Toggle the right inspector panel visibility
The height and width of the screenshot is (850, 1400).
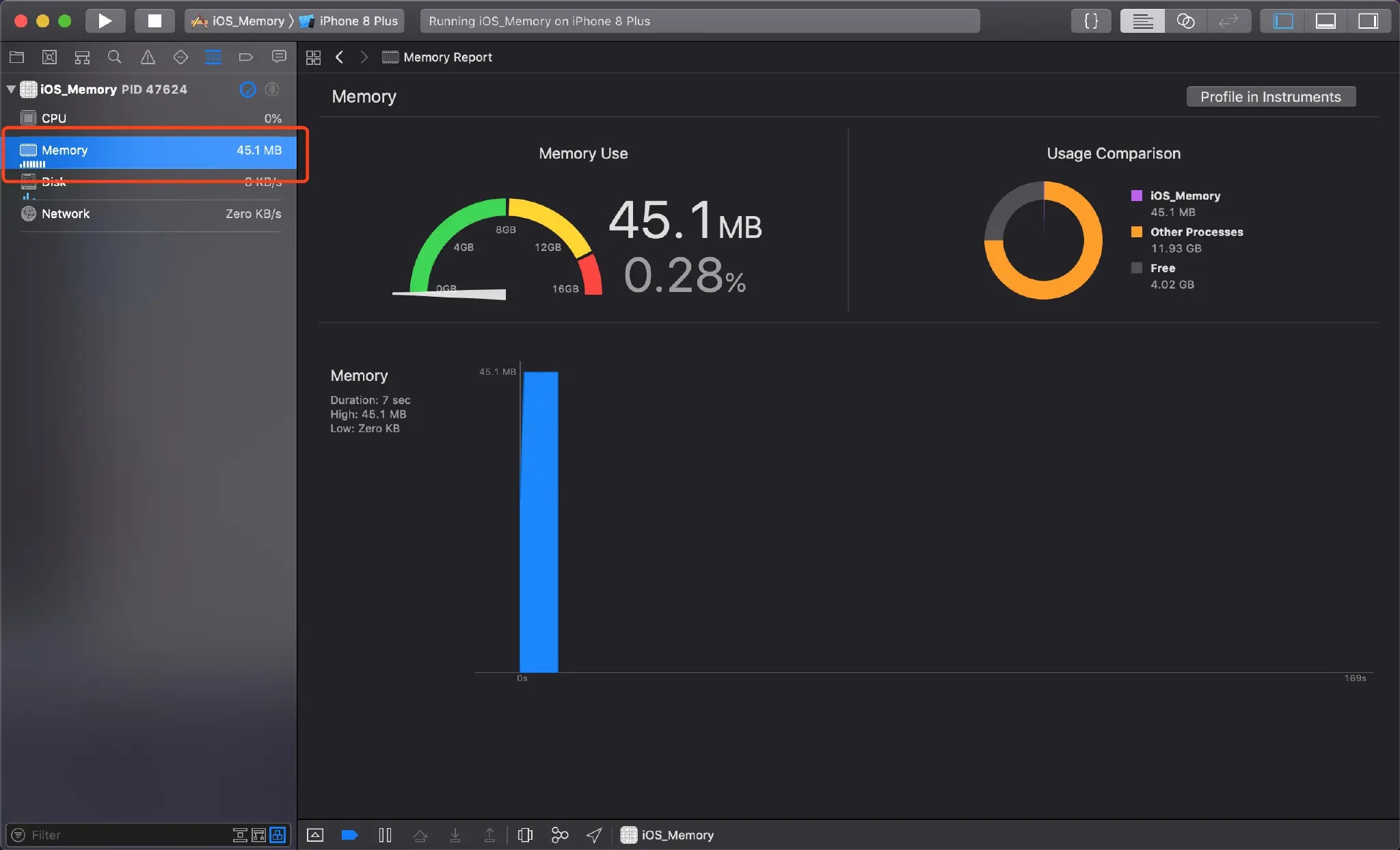coord(1368,21)
